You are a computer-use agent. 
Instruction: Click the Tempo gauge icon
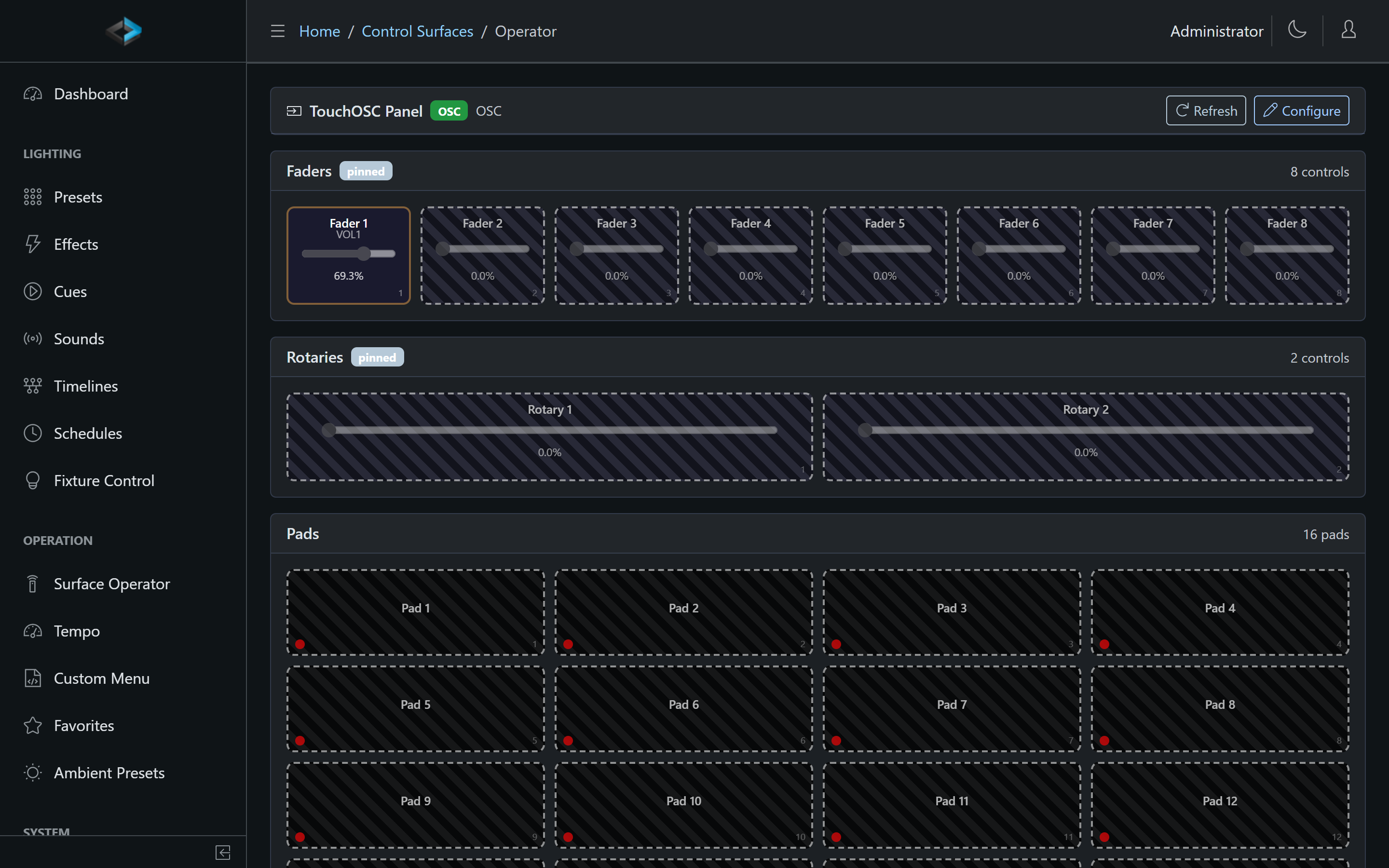33,631
